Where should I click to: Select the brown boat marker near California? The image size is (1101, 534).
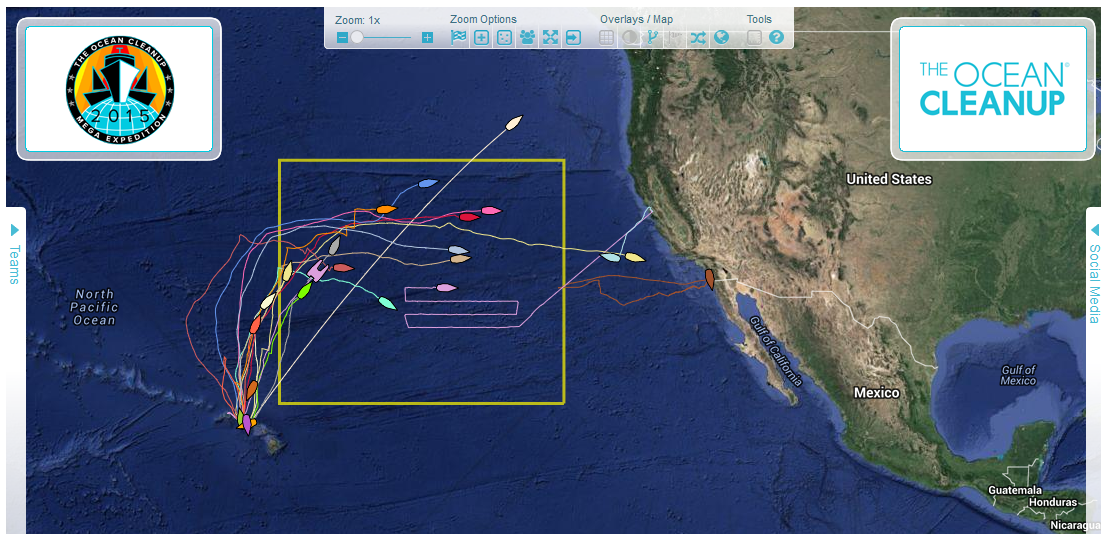709,279
